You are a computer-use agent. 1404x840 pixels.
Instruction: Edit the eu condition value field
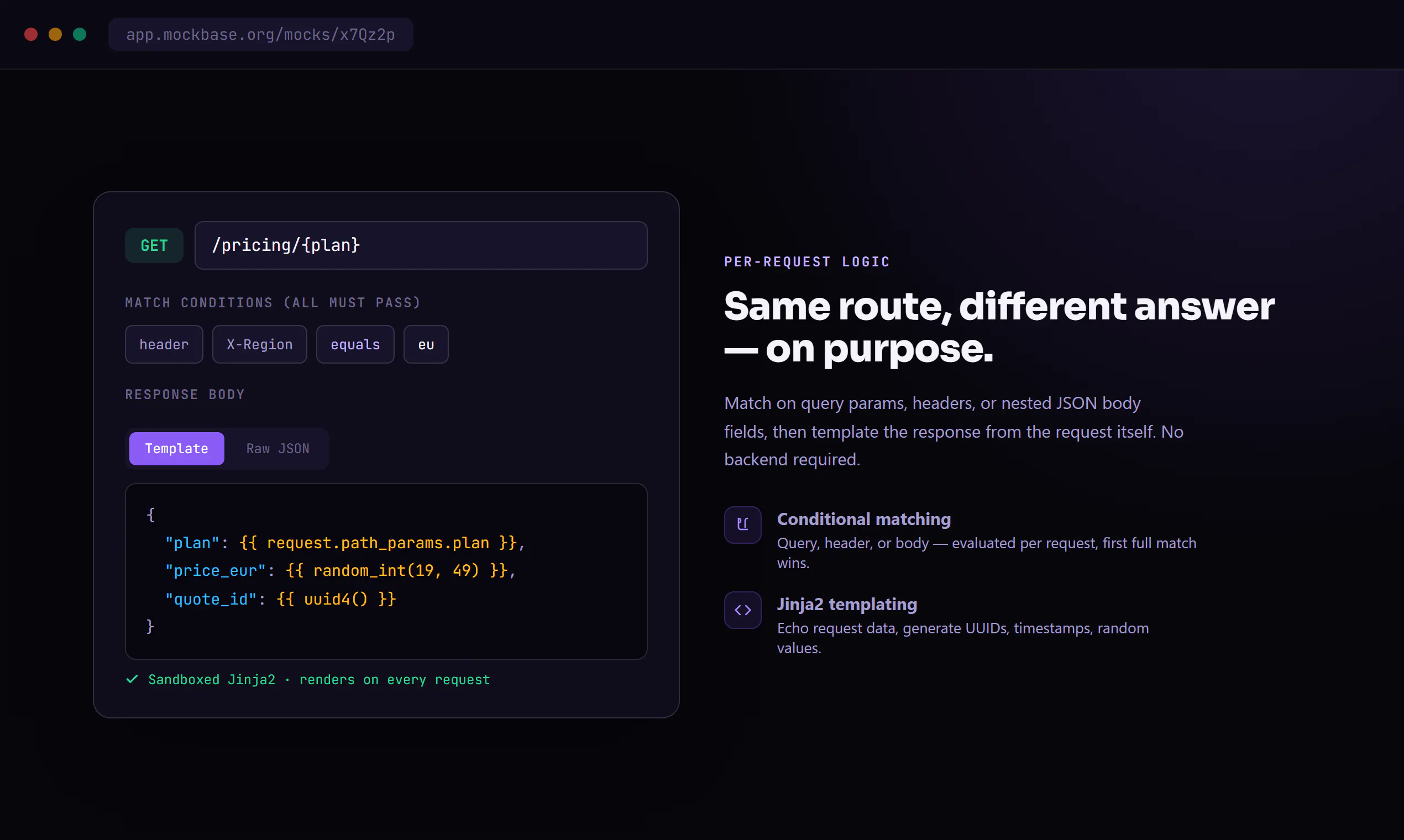pyautogui.click(x=426, y=344)
